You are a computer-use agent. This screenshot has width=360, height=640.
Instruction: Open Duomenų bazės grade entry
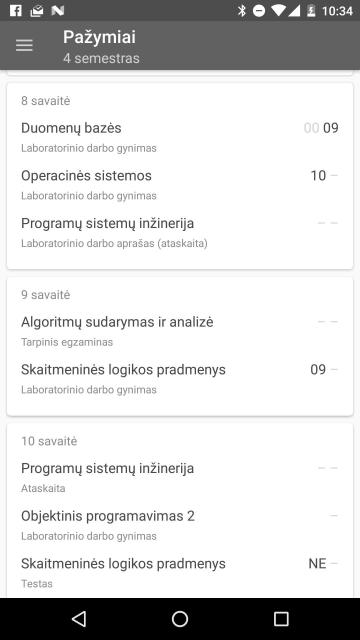click(180, 137)
